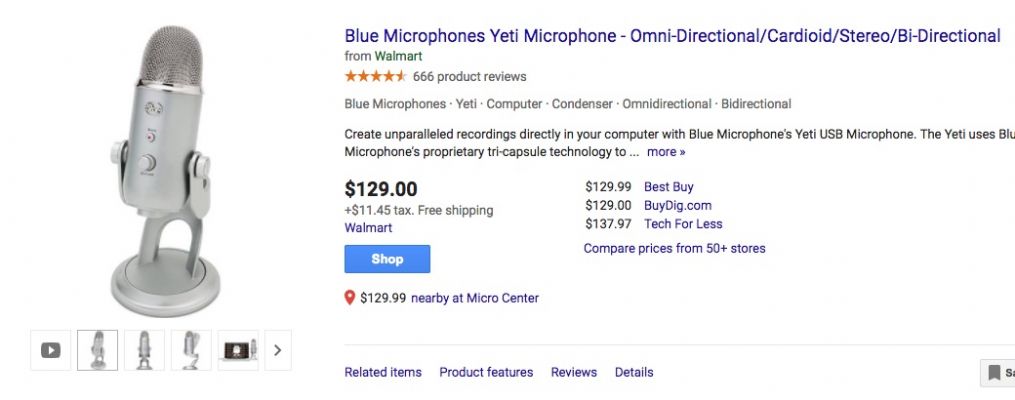Viewport: 1015px width, 400px height.
Task: Click Compare prices from 50+ stores
Action: (x=674, y=248)
